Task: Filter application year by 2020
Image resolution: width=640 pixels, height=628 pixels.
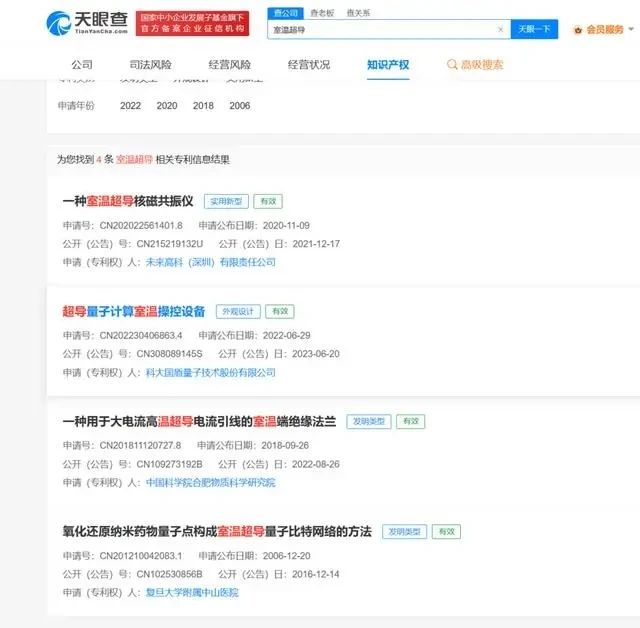Action: coord(167,106)
